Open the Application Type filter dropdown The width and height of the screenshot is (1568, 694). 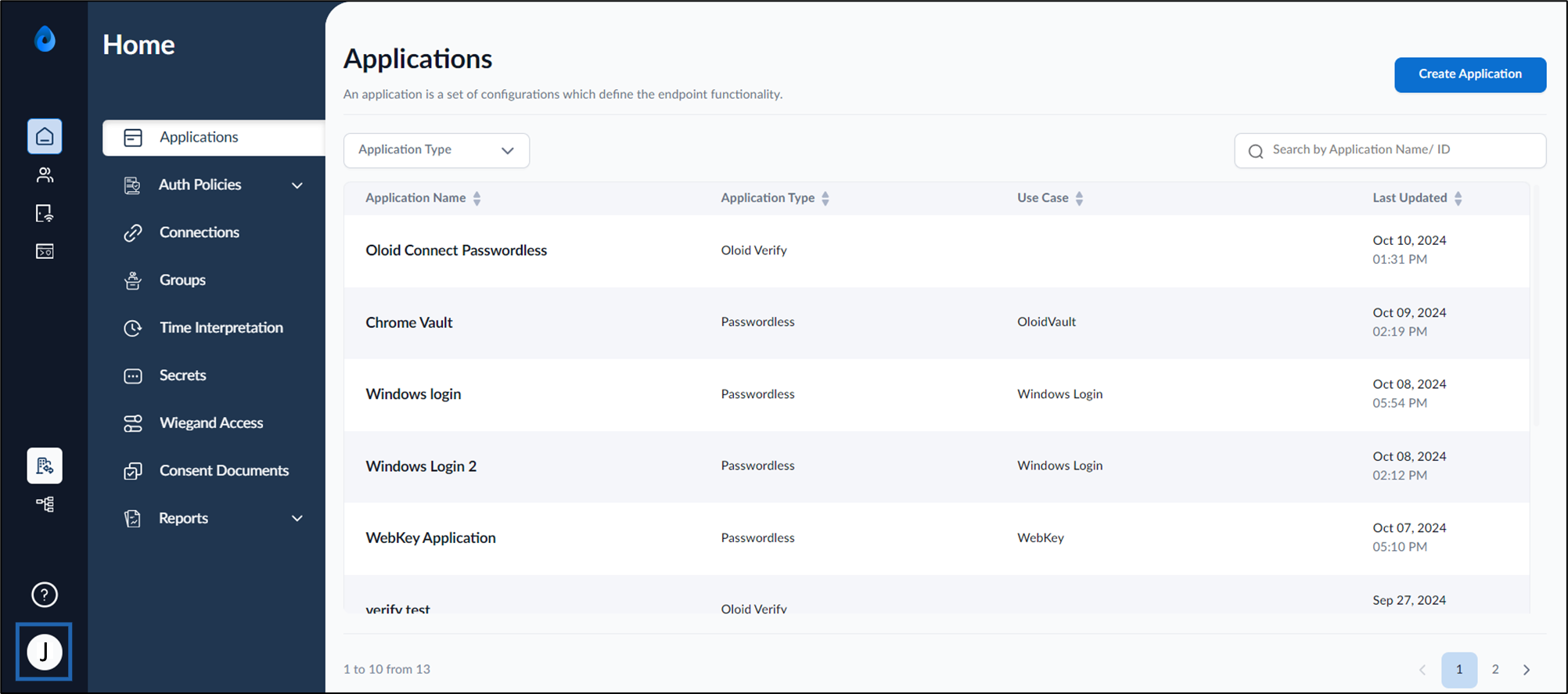click(x=437, y=150)
